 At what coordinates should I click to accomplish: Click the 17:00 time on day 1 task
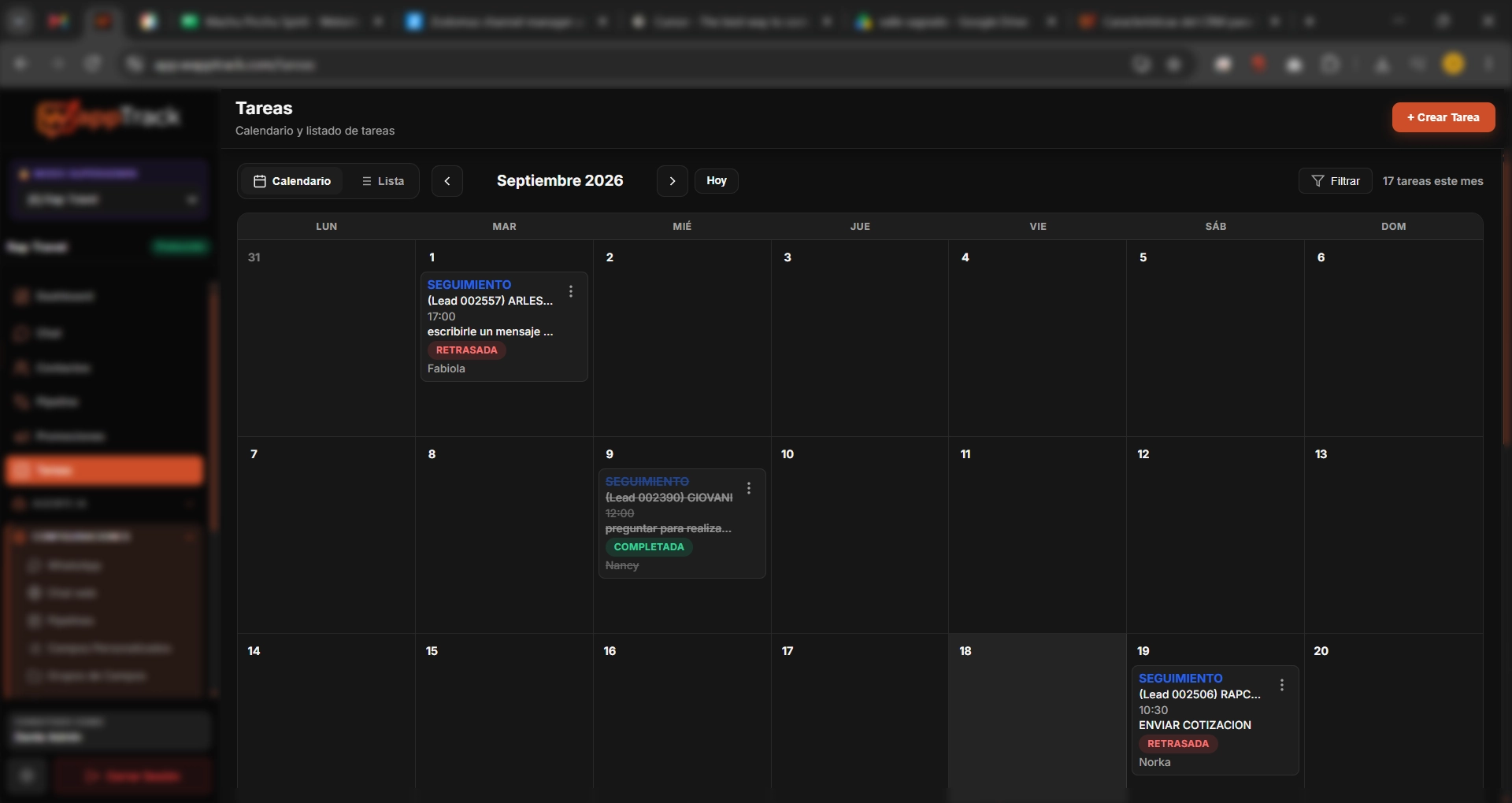442,316
